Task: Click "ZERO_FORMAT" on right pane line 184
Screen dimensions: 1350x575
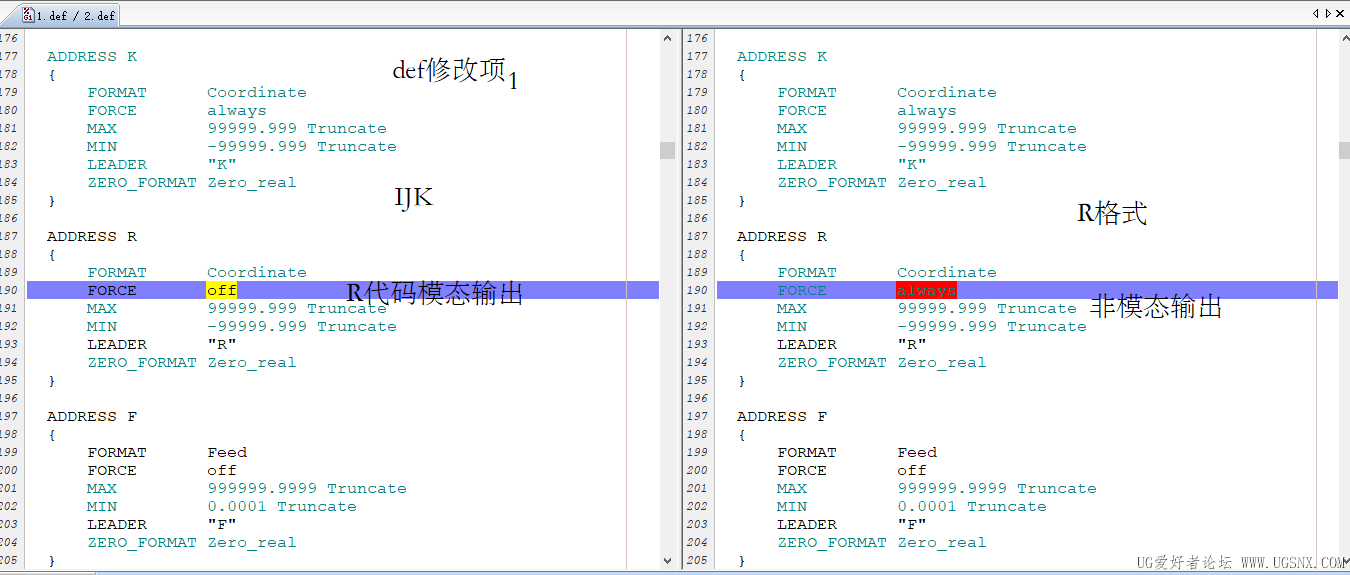Action: pos(832,183)
